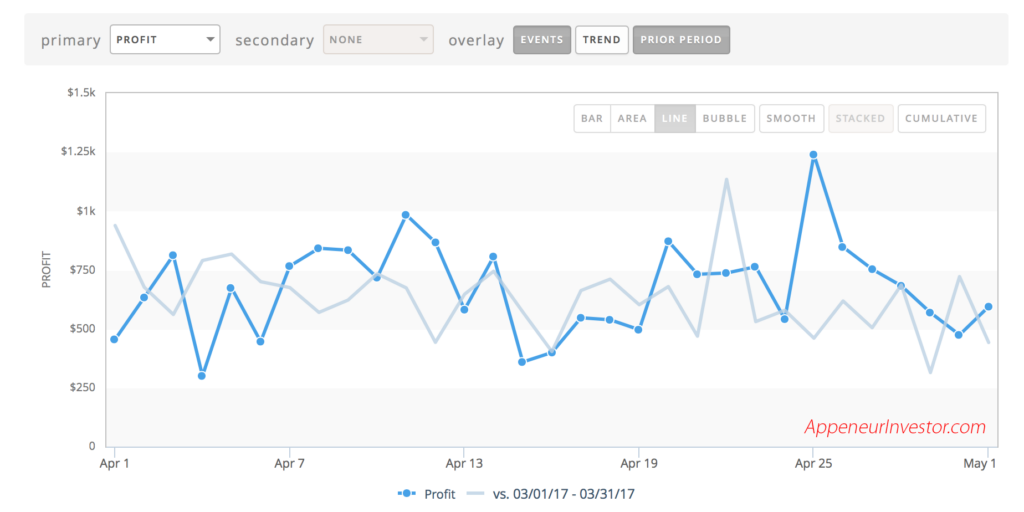Viewport: 1024px width, 512px height.
Task: Toggle the EVENTS overlay
Action: pyautogui.click(x=542, y=40)
